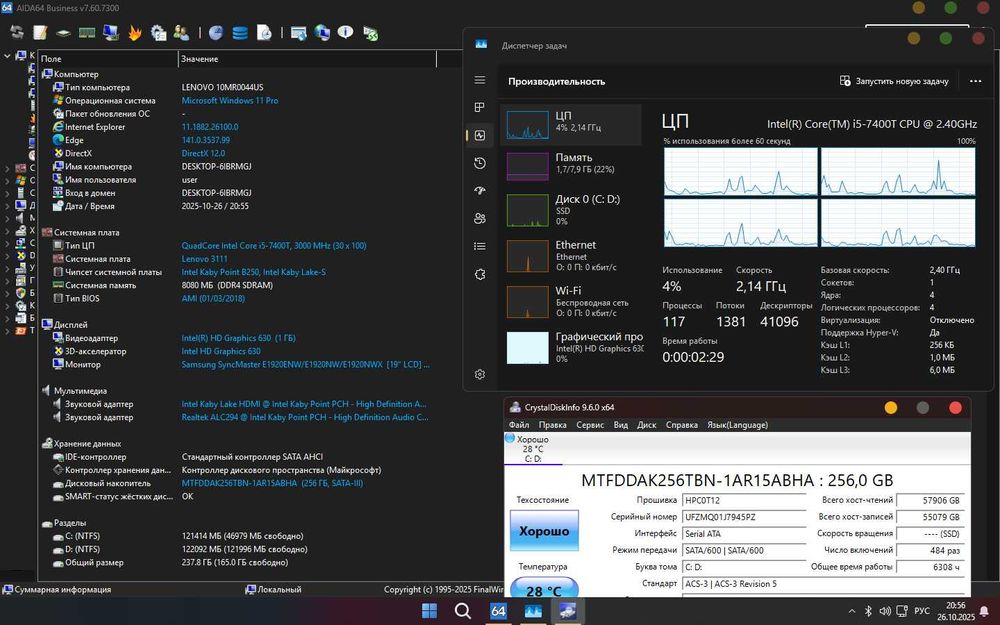Click the Значение column header in AIDA64

(307, 59)
